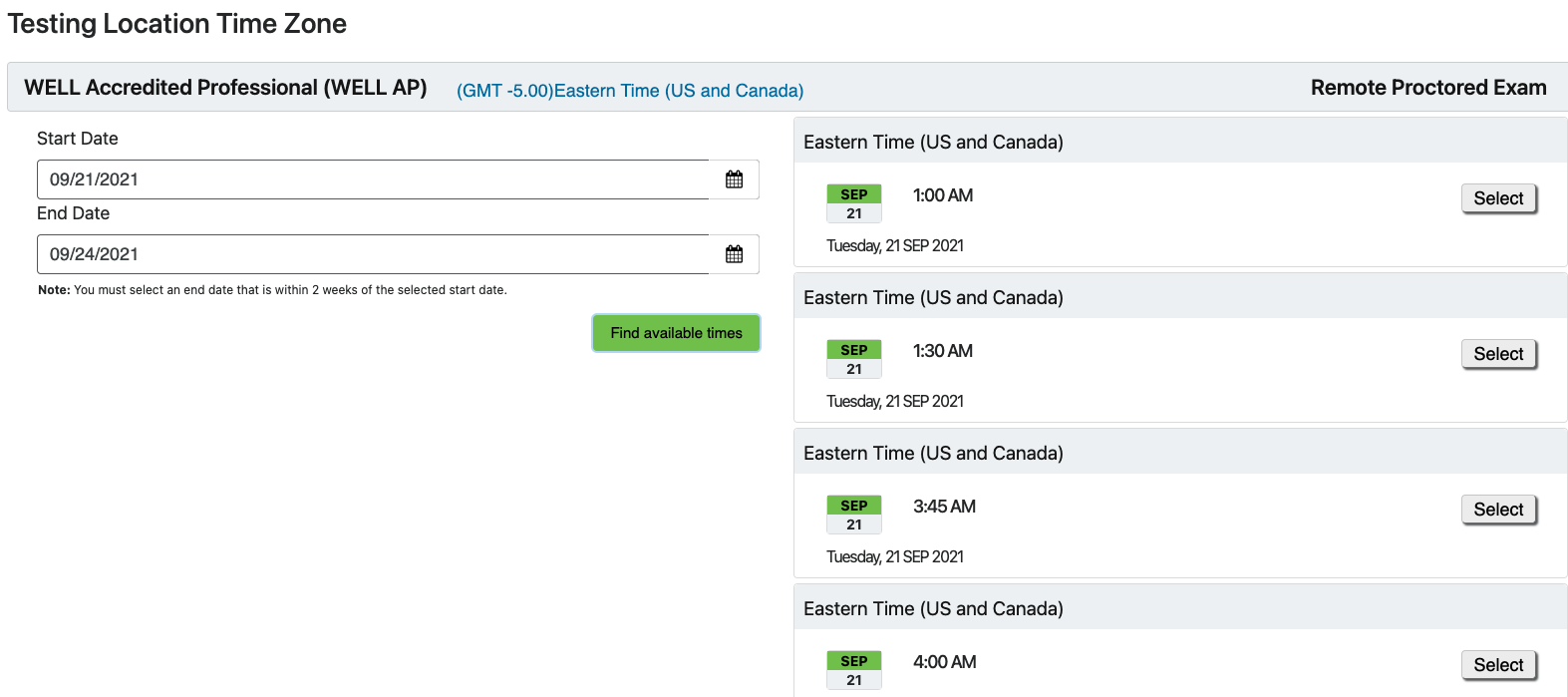Select the 1:30 AM time slot
Image resolution: width=1568 pixels, height=697 pixels.
pos(1498,354)
